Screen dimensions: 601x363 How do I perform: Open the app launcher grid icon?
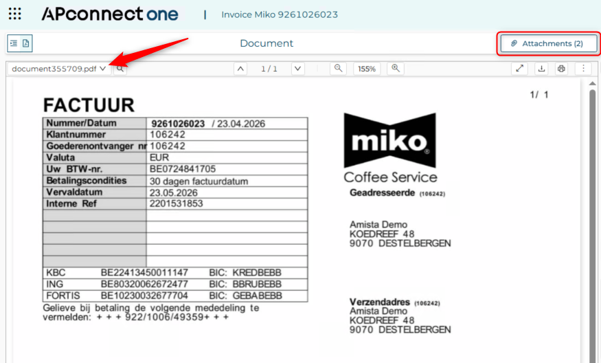point(15,14)
